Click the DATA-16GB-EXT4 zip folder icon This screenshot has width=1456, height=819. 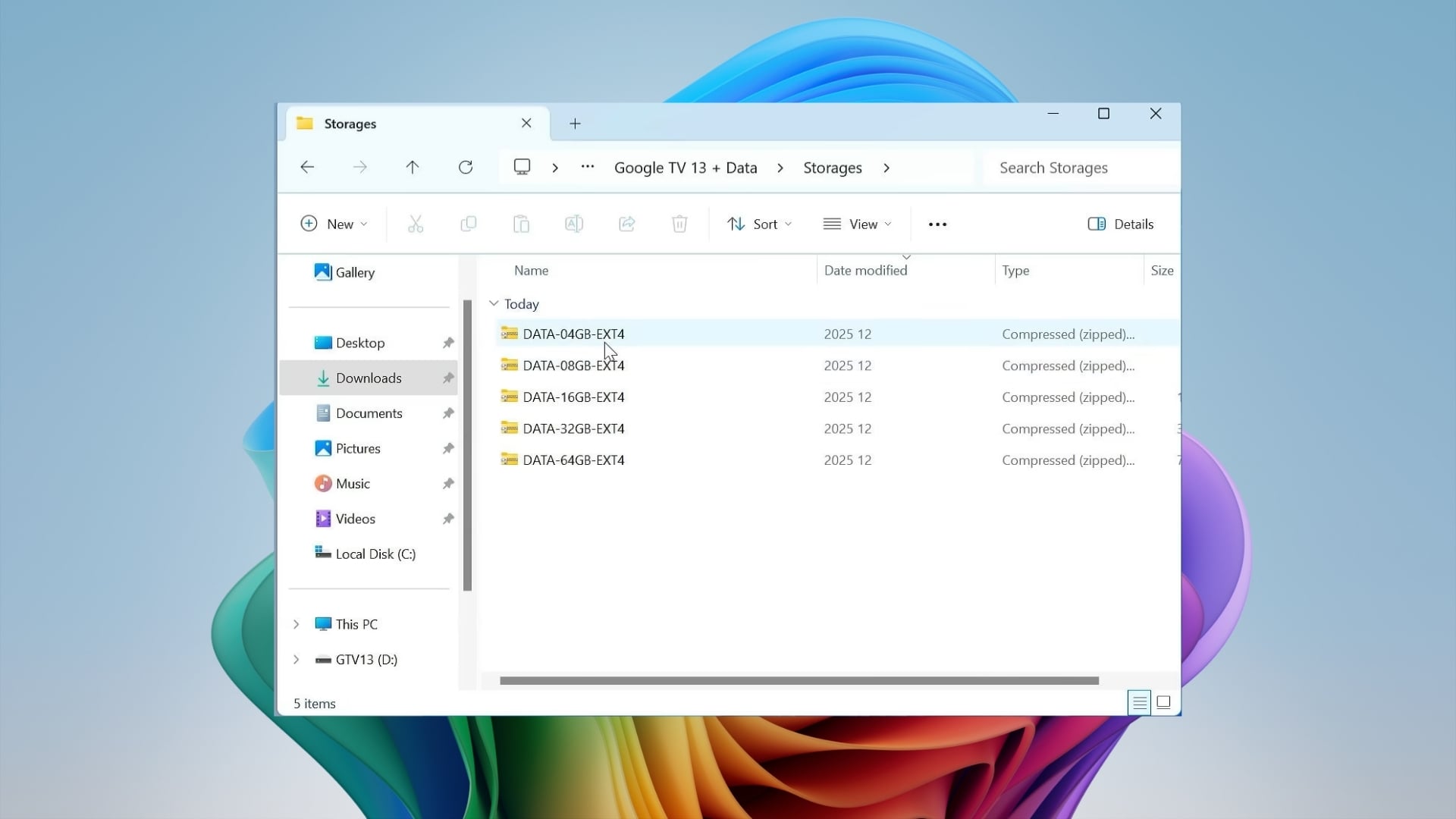510,397
